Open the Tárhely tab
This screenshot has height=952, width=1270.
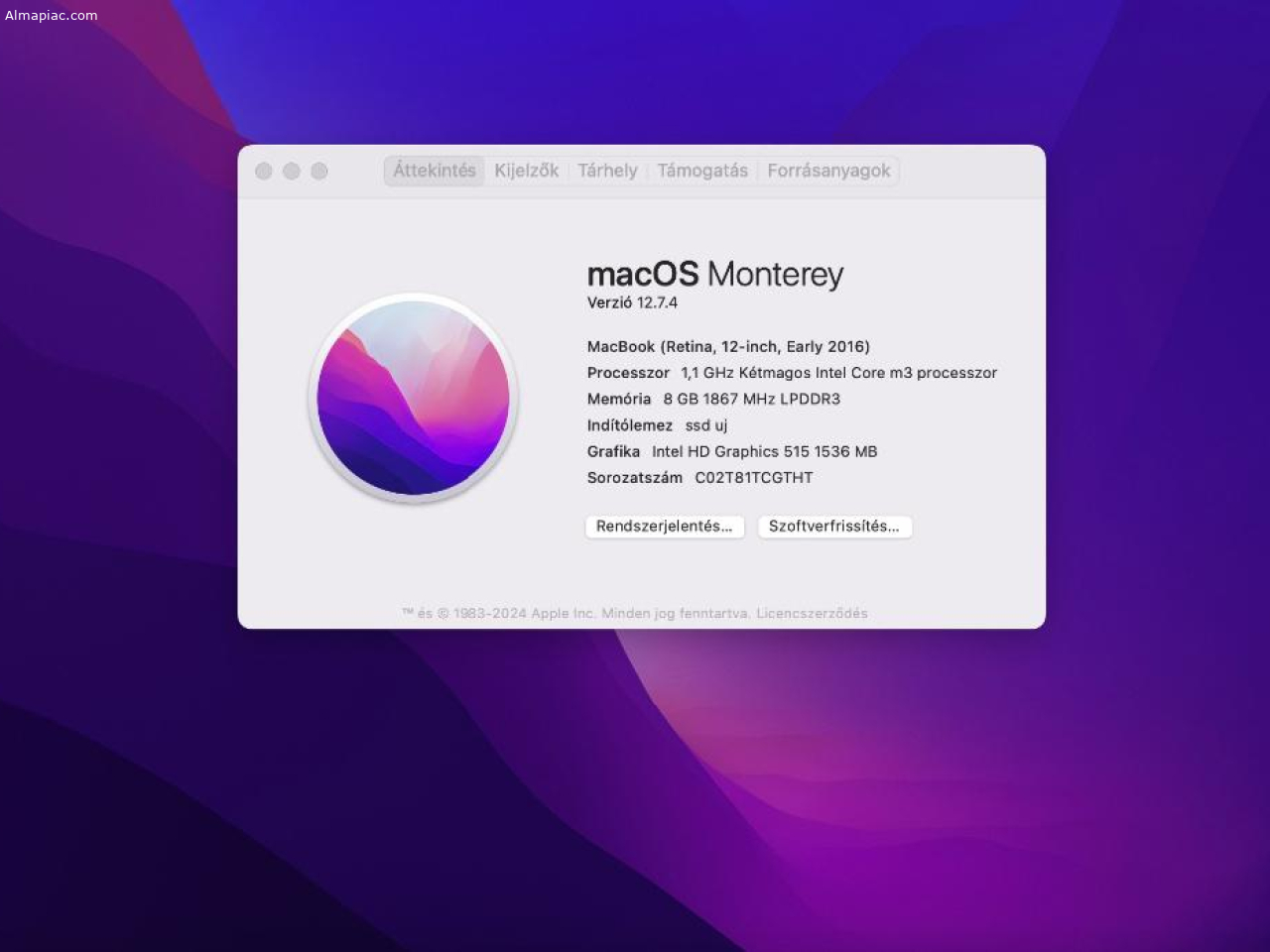(607, 171)
